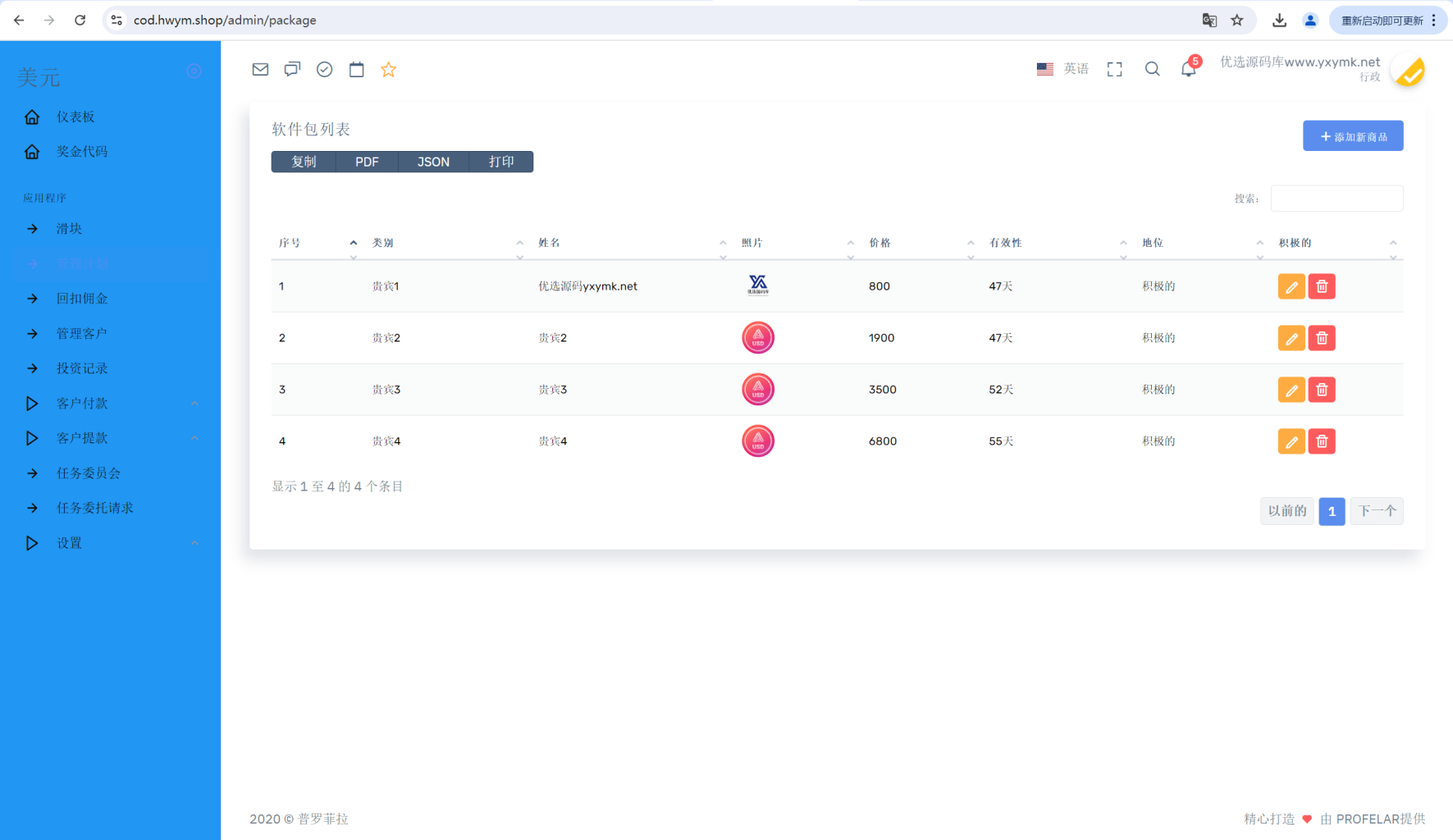Edit the 贵宾2 package row

pyautogui.click(x=1291, y=338)
